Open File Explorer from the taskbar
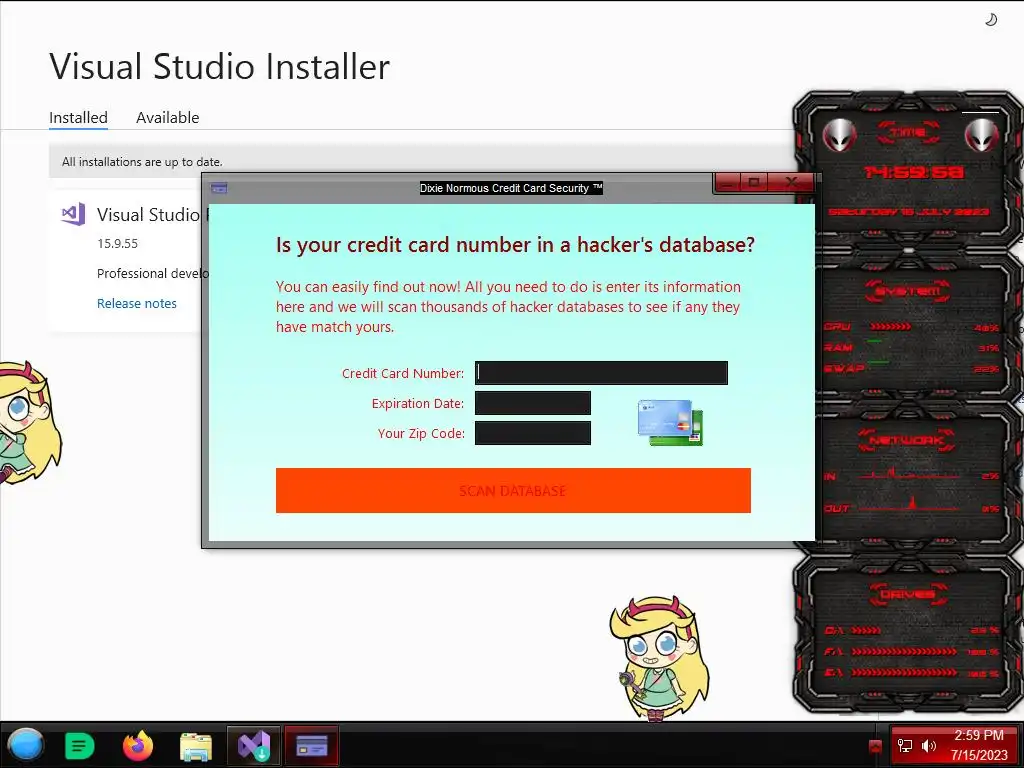Image resolution: width=1024 pixels, height=768 pixels. coord(195,746)
